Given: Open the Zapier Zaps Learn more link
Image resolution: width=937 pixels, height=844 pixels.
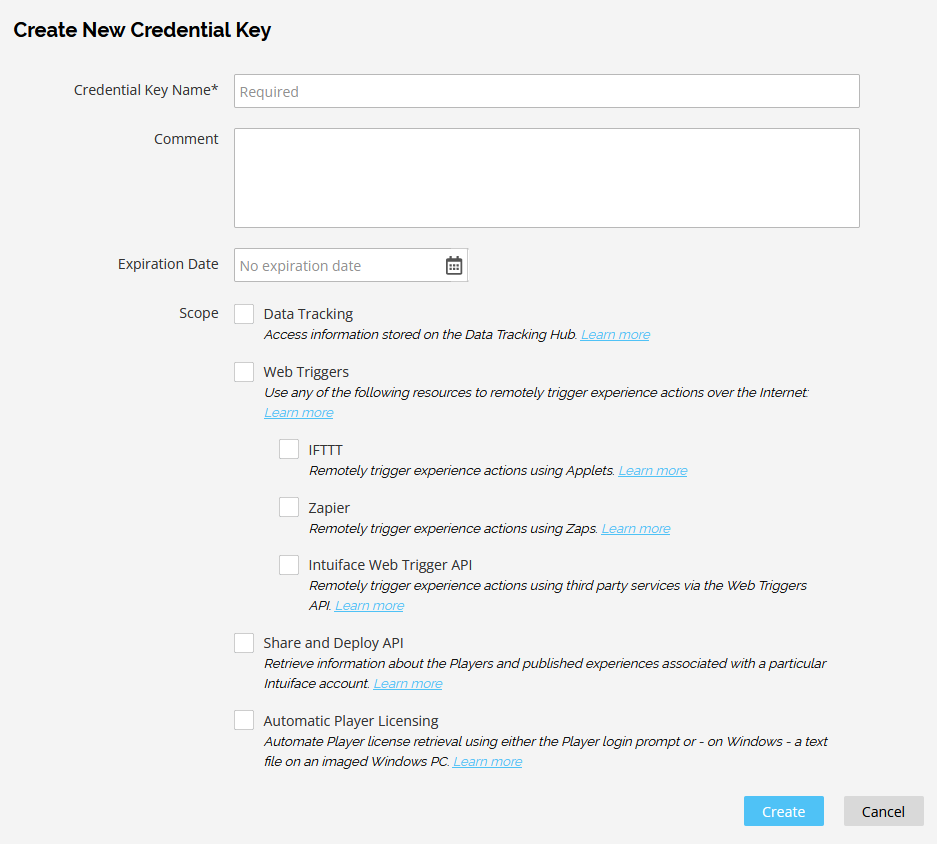Looking at the screenshot, I should point(636,529).
